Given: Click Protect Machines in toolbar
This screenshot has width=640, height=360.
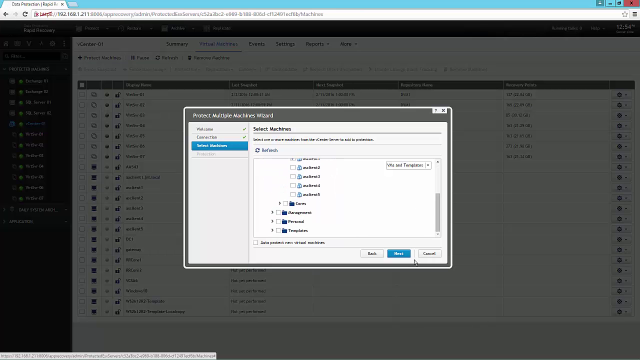Looking at the screenshot, I should [x=99, y=58].
